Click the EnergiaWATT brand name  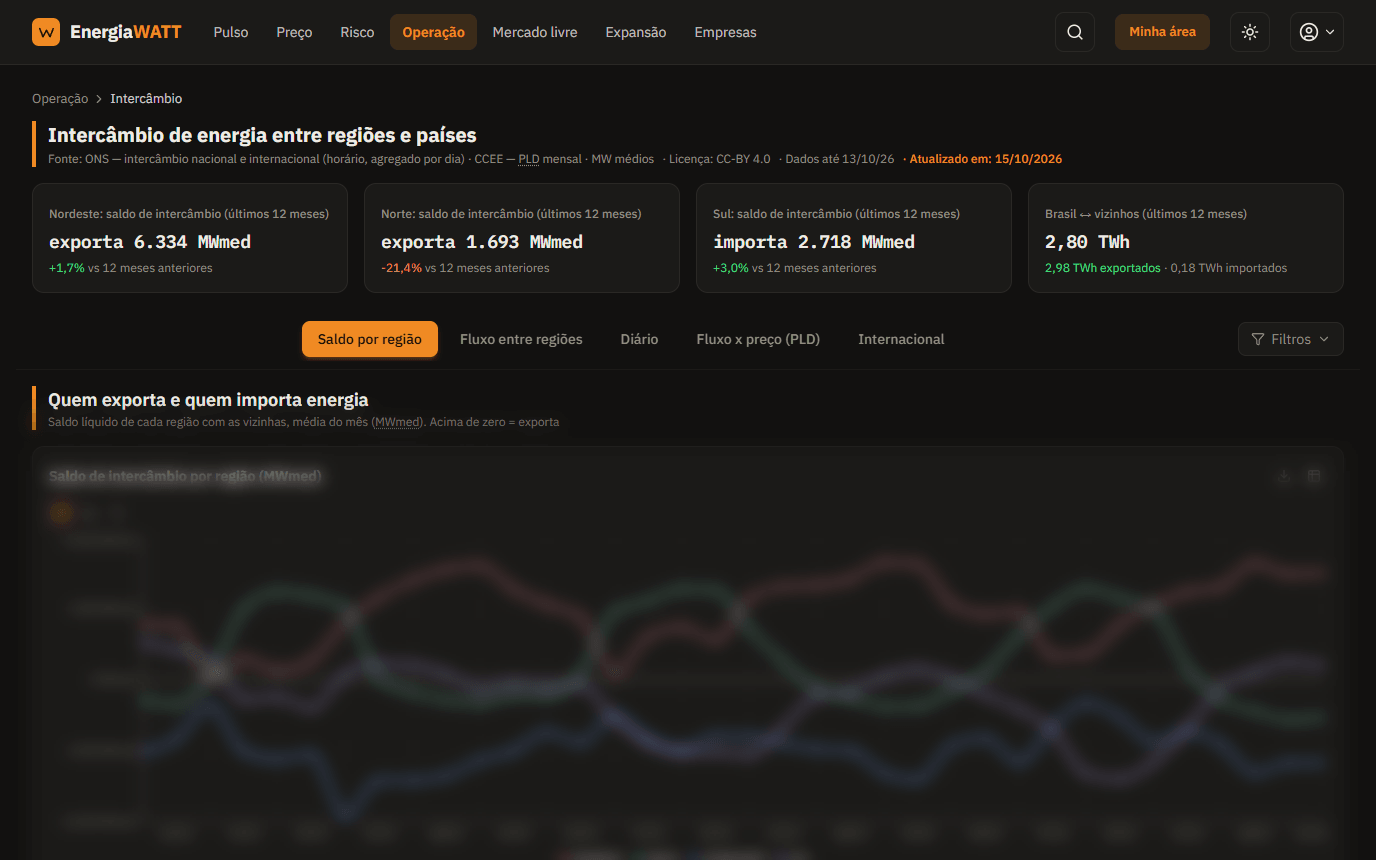(x=126, y=32)
